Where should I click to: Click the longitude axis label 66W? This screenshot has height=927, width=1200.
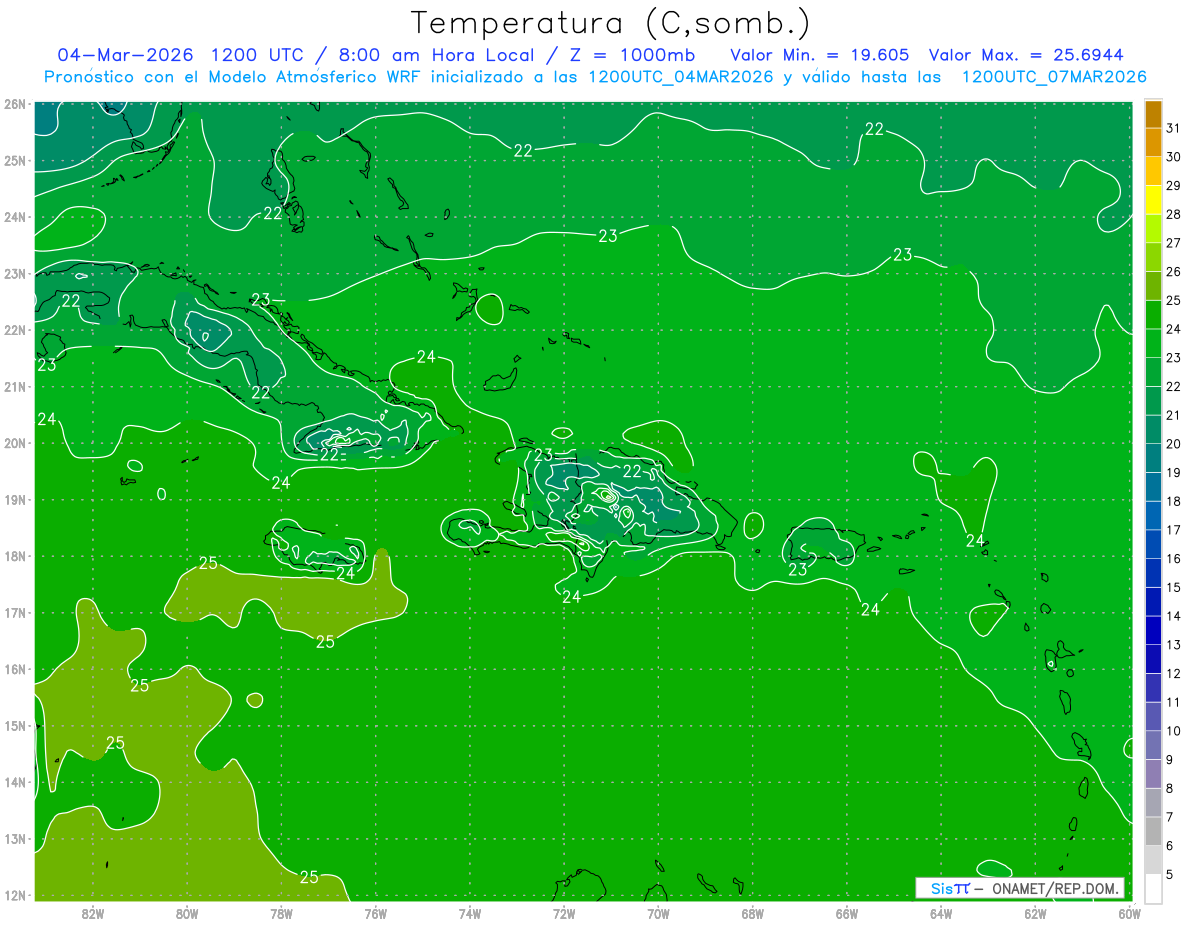(847, 913)
